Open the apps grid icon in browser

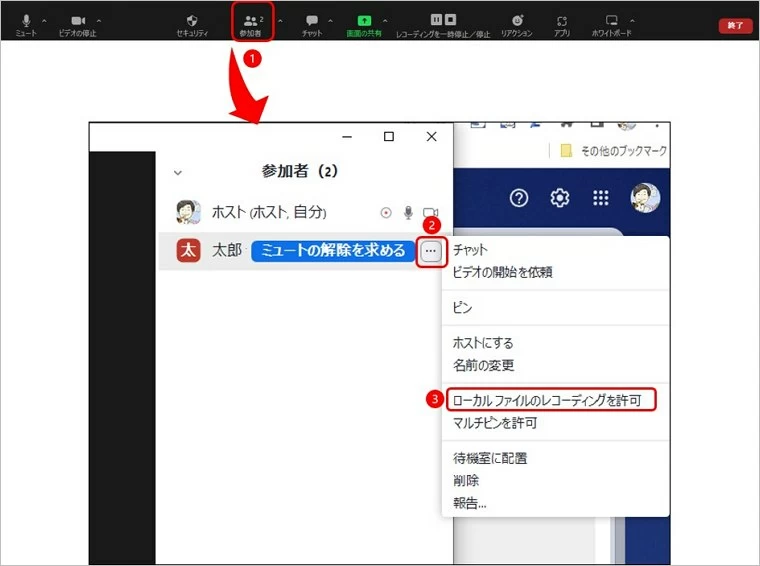(x=601, y=198)
